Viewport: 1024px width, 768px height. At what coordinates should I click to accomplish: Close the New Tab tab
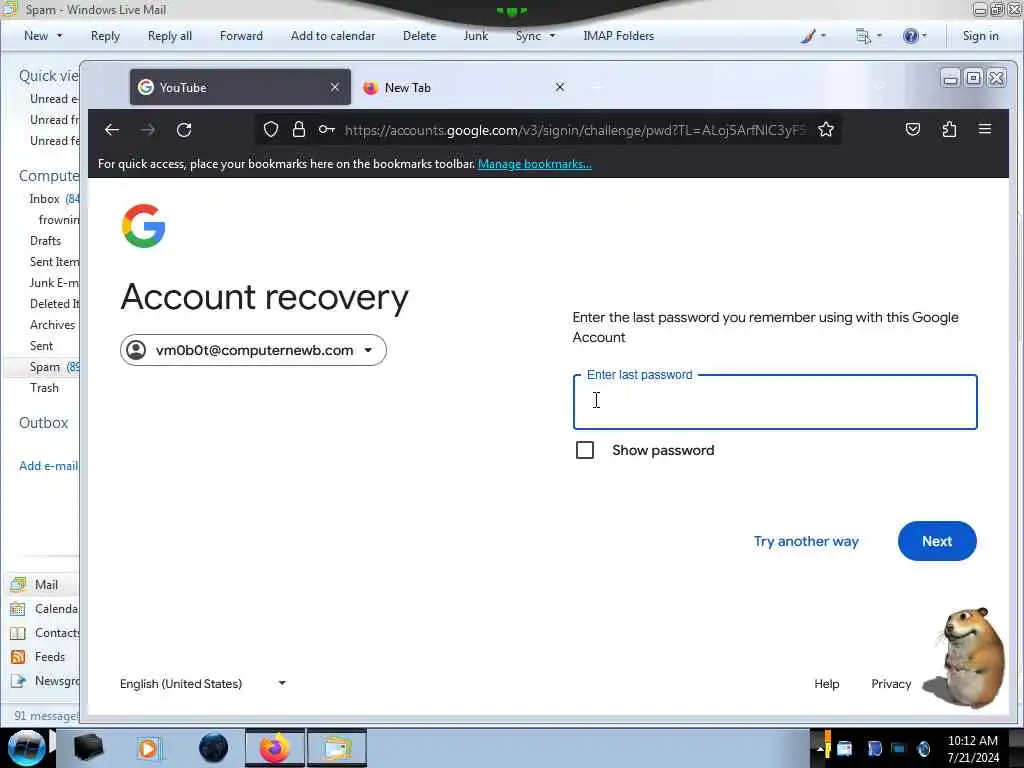pyautogui.click(x=560, y=87)
